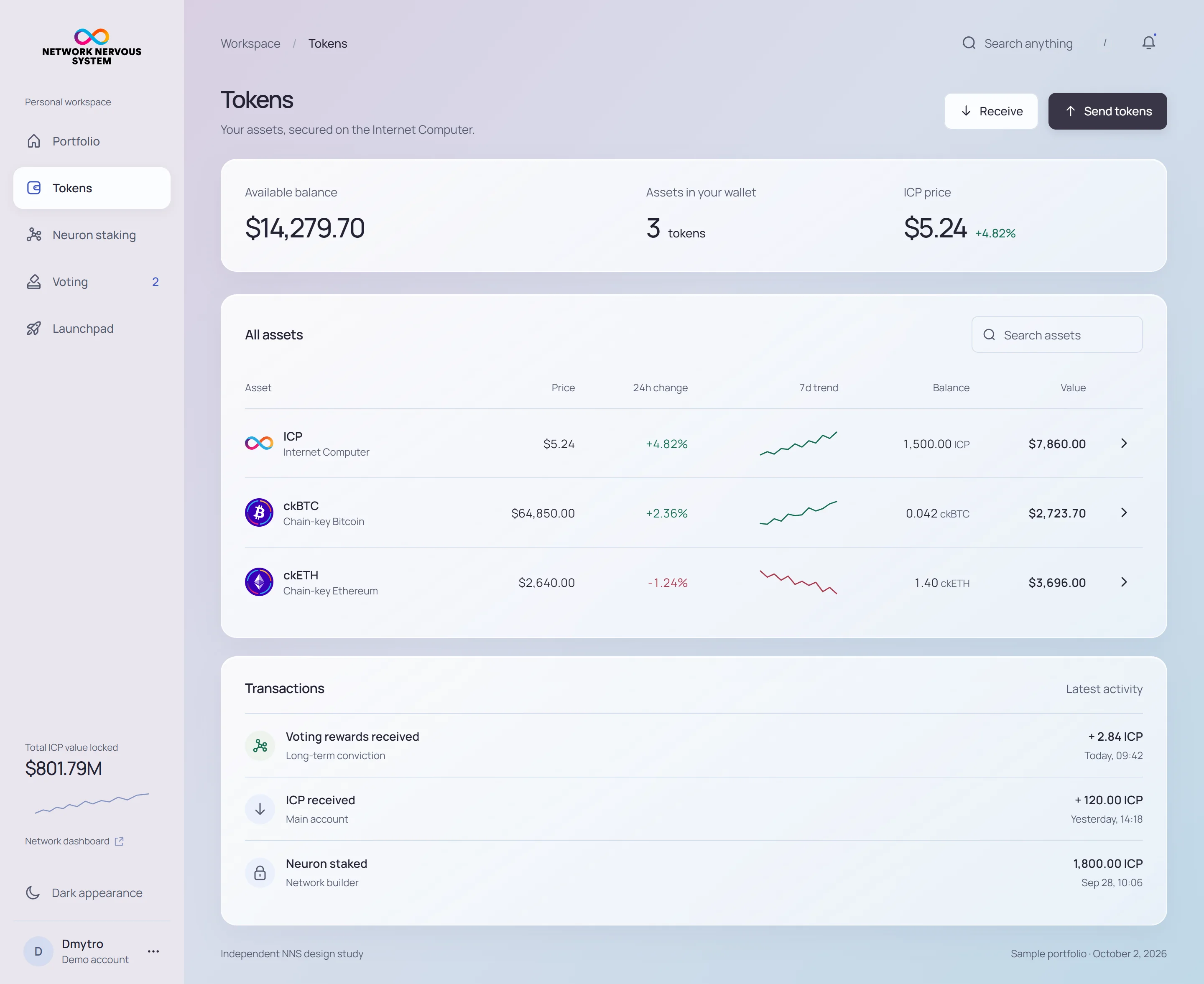Click the Portfolio home icon
Viewport: 1204px width, 984px height.
coord(34,141)
